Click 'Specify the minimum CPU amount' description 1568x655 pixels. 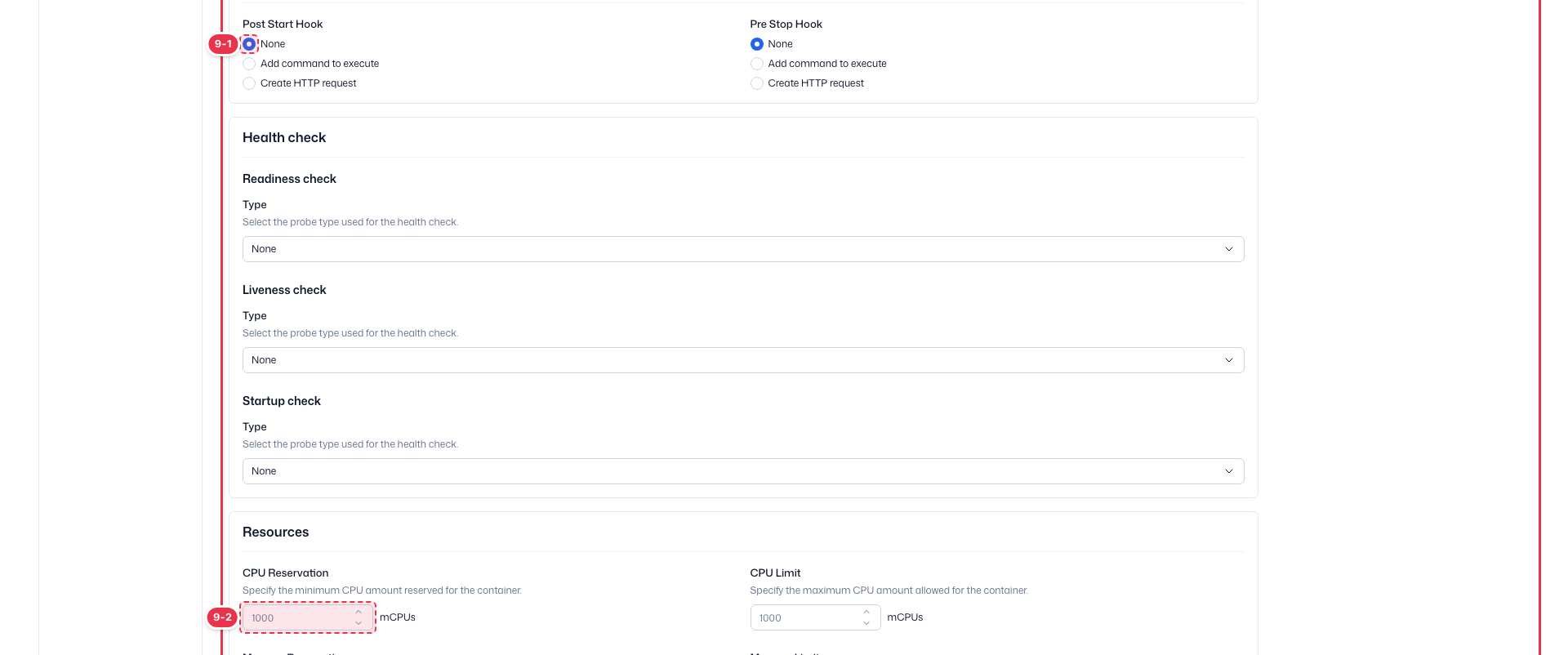point(382,590)
